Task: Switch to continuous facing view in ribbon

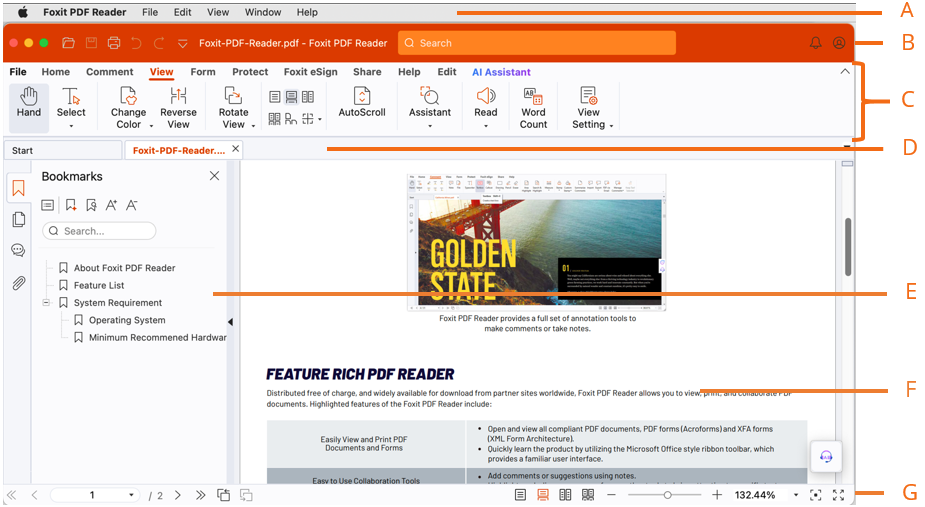Action: click(x=275, y=119)
